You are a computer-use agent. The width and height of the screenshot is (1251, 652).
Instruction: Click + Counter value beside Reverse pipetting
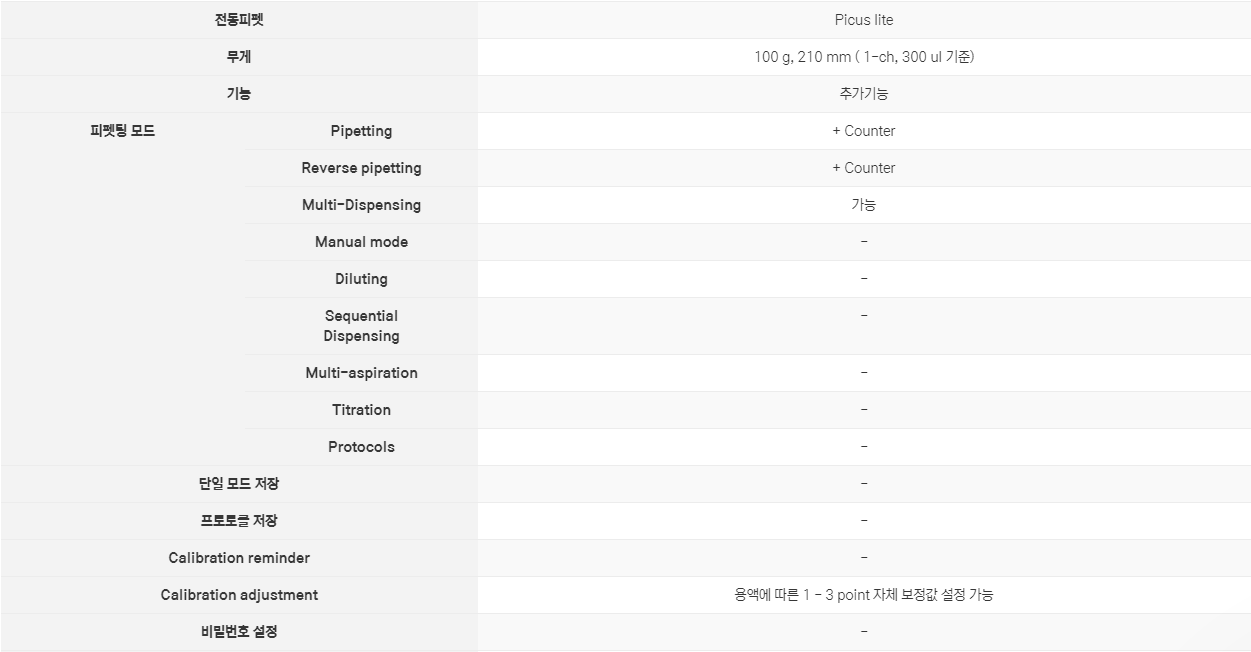click(864, 168)
